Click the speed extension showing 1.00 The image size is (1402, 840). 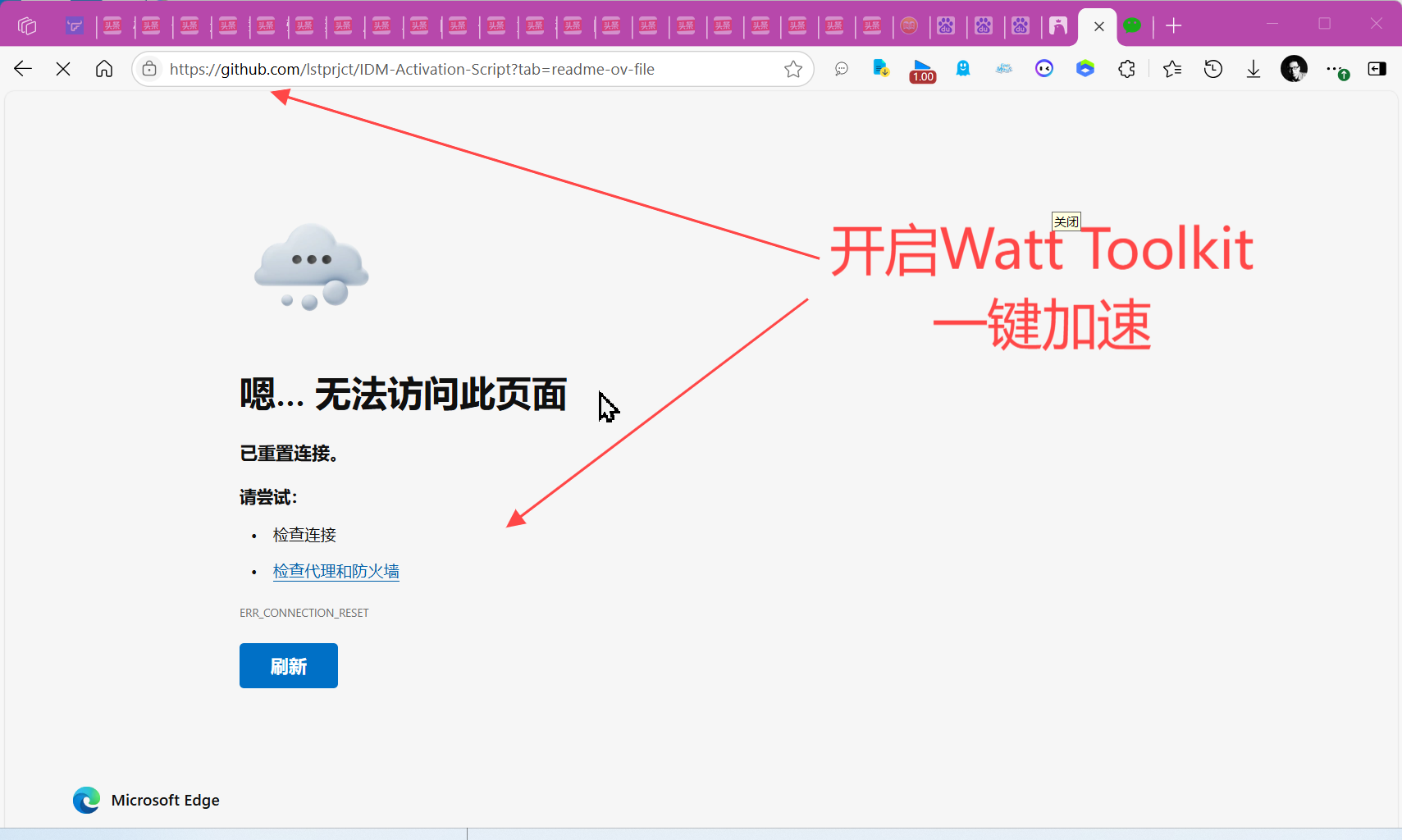tap(923, 71)
